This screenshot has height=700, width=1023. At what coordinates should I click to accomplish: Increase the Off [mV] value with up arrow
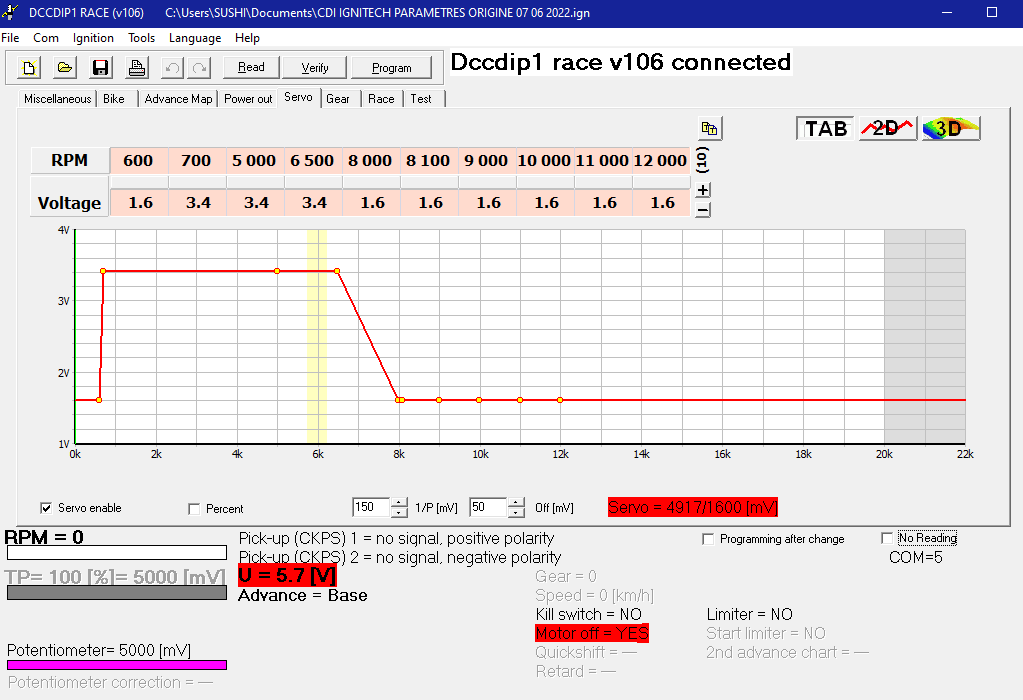coord(516,503)
